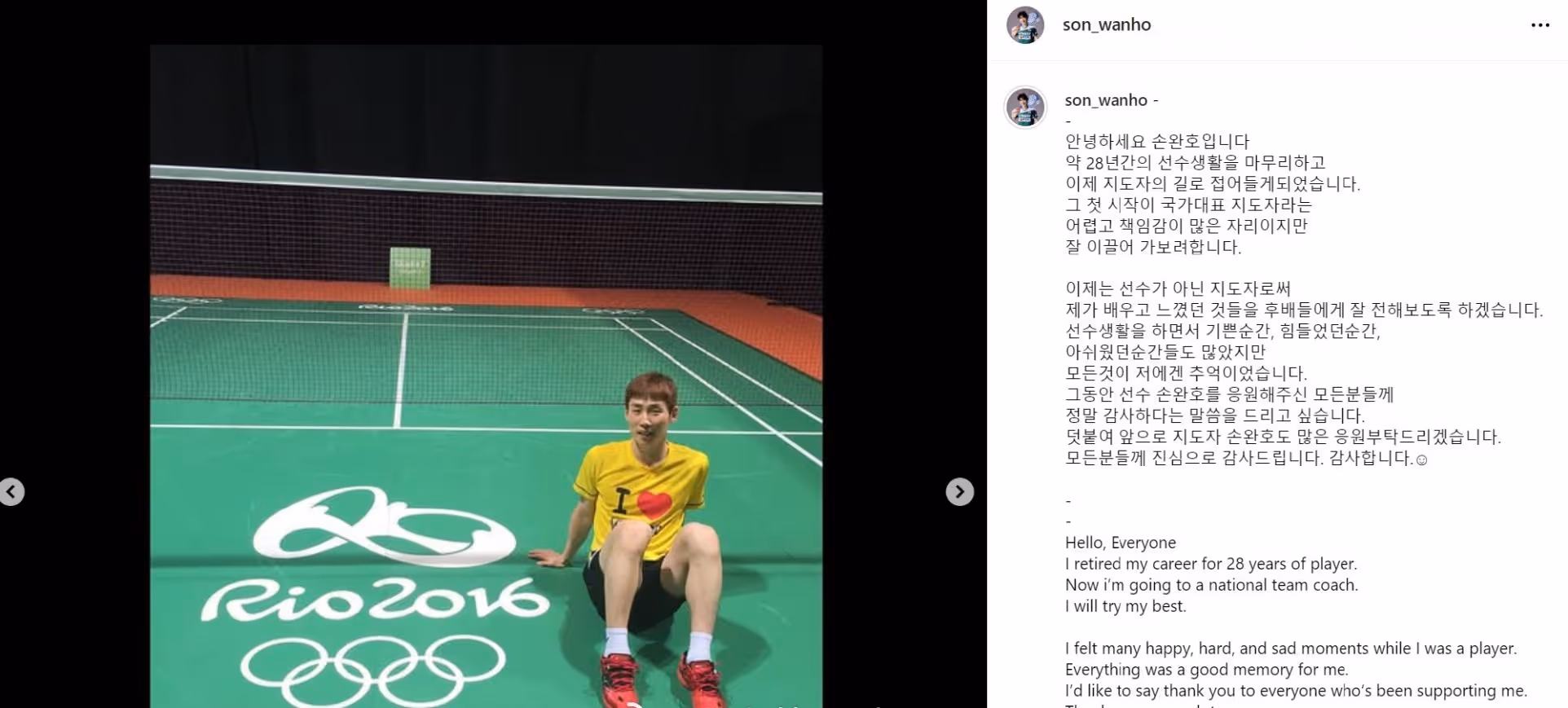This screenshot has width=1568, height=708.
Task: Click the line 'I will try my best.'
Action: point(1125,606)
